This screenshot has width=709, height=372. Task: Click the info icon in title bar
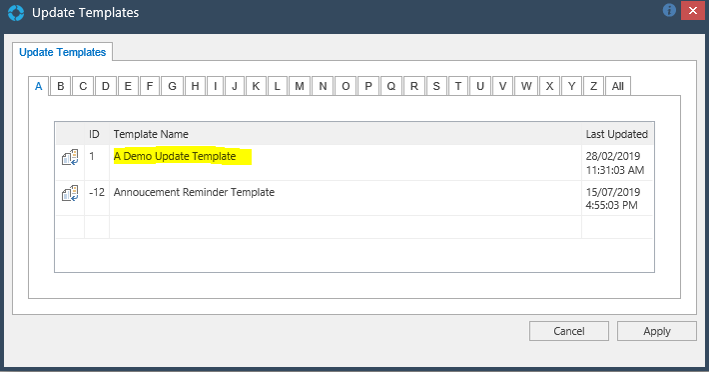tap(669, 10)
